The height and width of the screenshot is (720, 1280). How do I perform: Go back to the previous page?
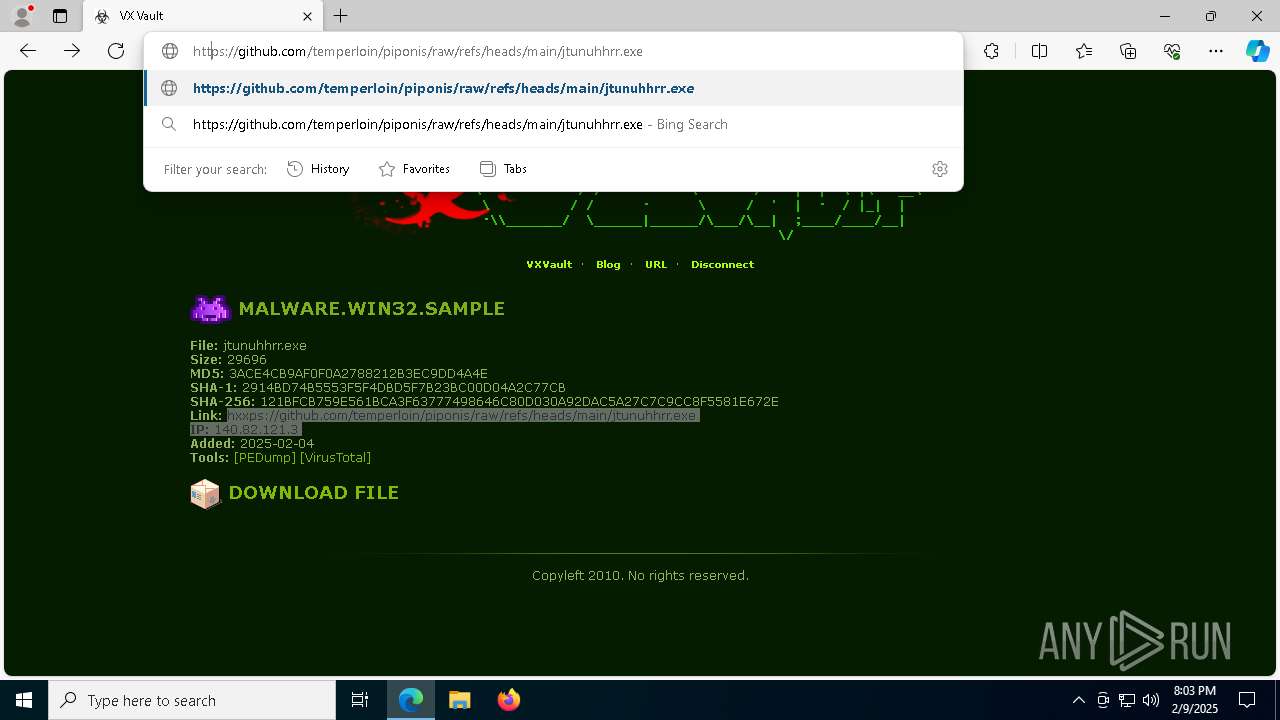click(x=28, y=51)
